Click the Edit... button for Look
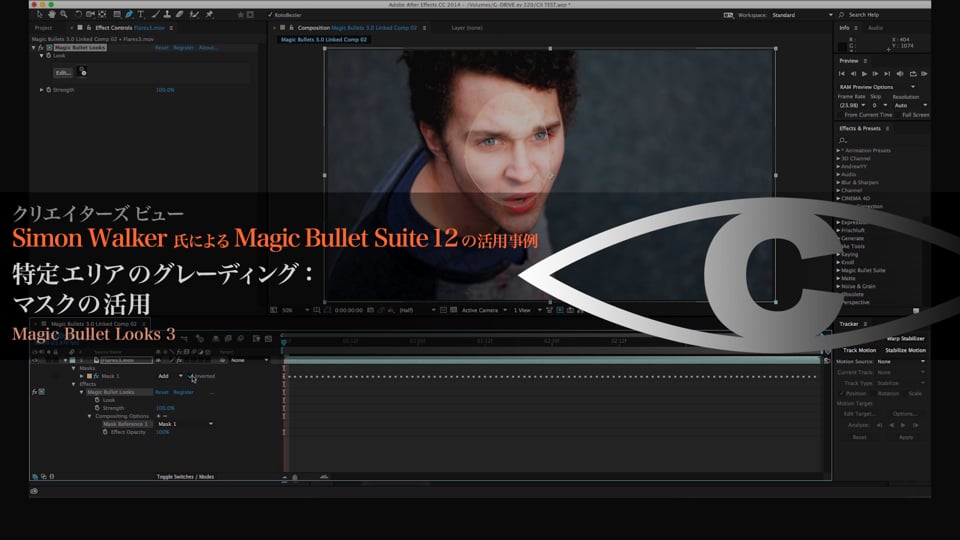This screenshot has width=960, height=540. click(x=63, y=72)
